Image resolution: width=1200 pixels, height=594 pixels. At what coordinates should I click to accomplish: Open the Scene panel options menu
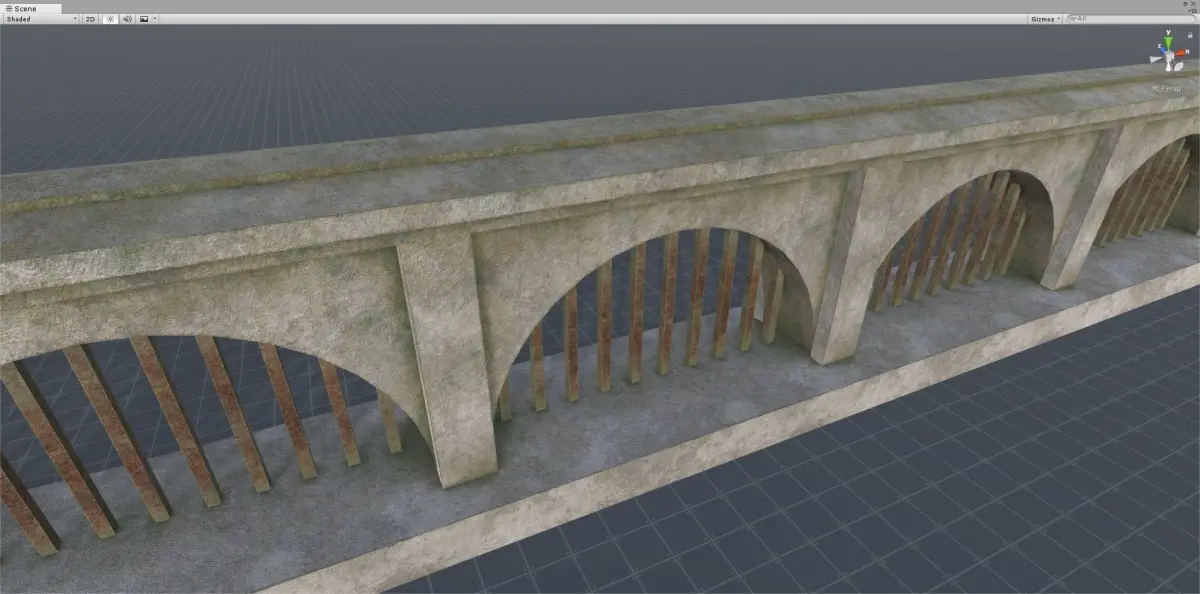pyautogui.click(x=1192, y=11)
